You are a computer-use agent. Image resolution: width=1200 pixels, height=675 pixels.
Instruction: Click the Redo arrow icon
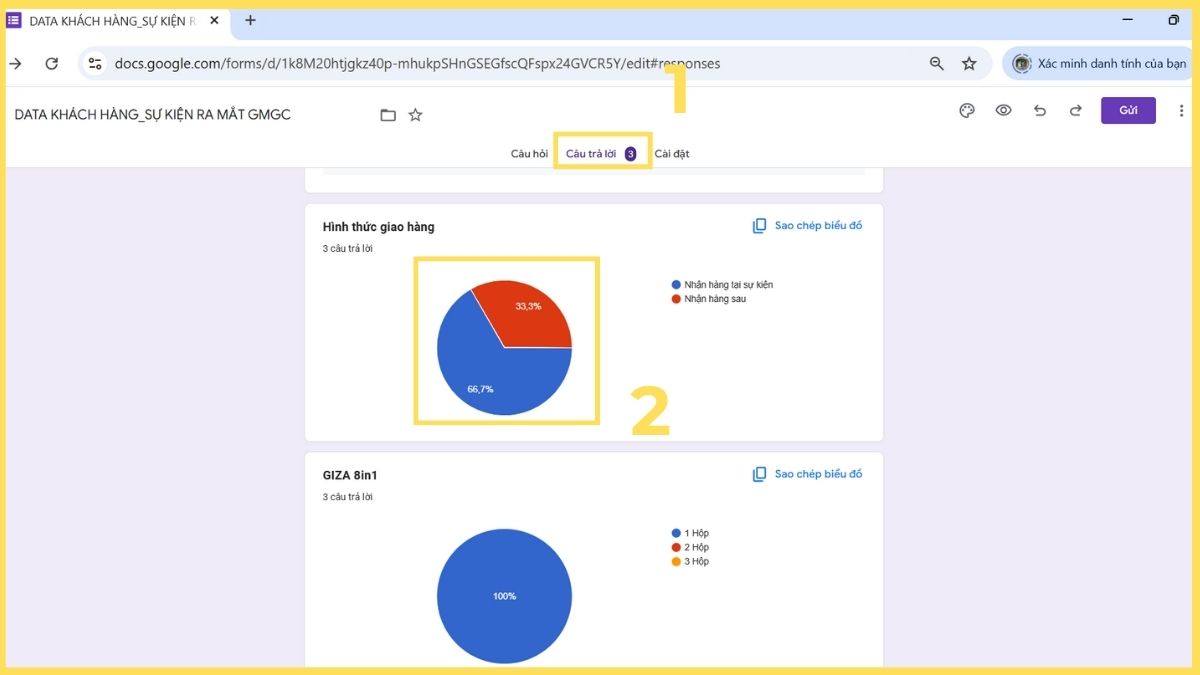[1075, 110]
